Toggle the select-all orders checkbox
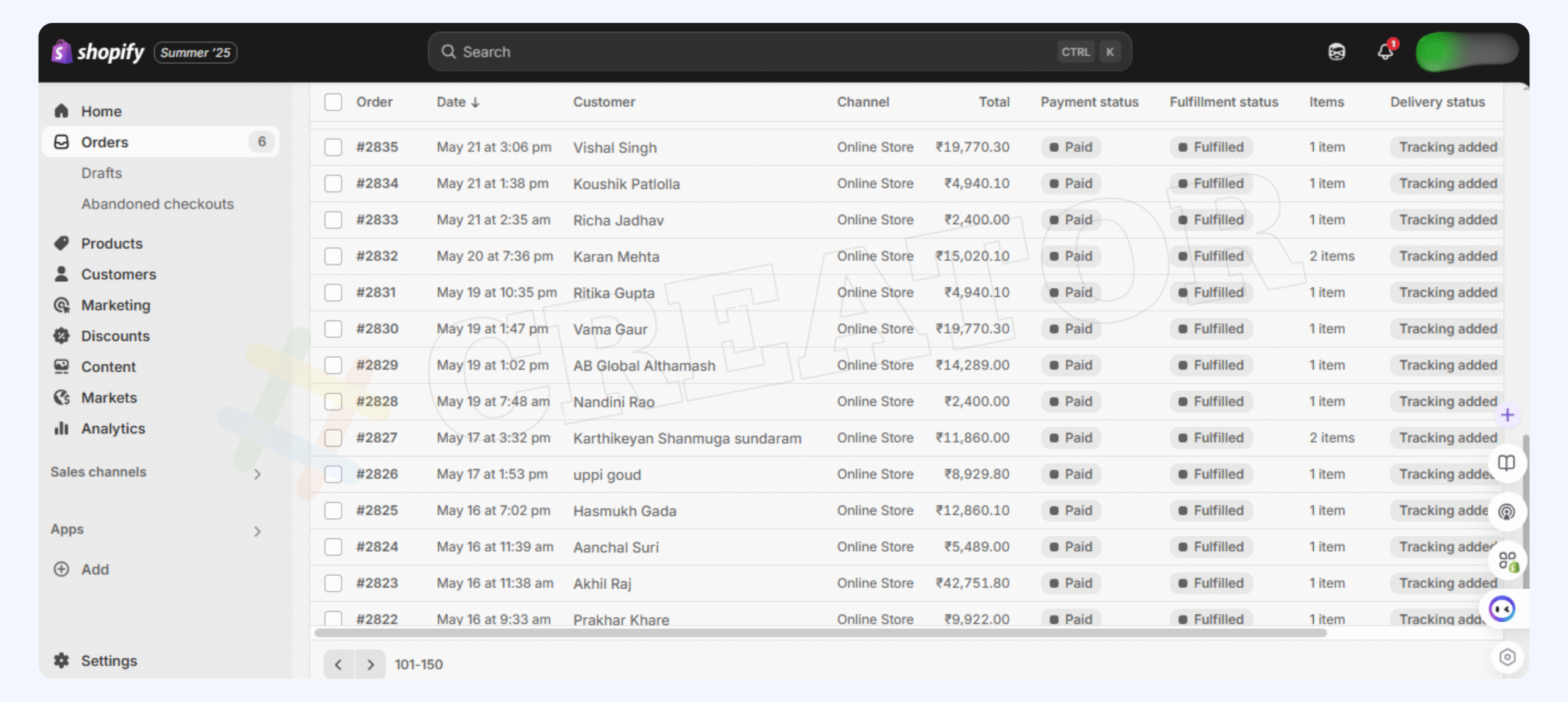Viewport: 1568px width, 702px height. (x=333, y=102)
